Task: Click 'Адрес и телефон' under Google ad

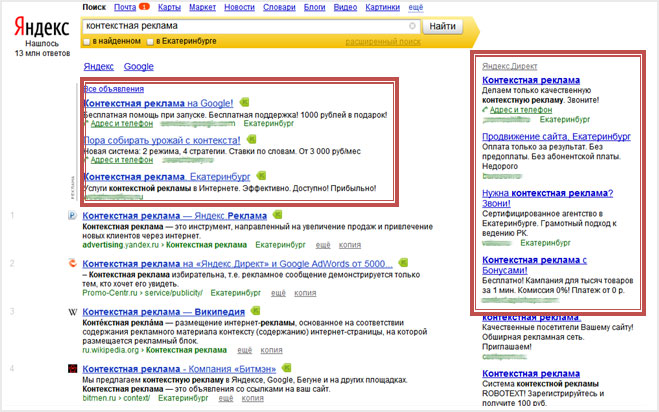Action: 122,124
